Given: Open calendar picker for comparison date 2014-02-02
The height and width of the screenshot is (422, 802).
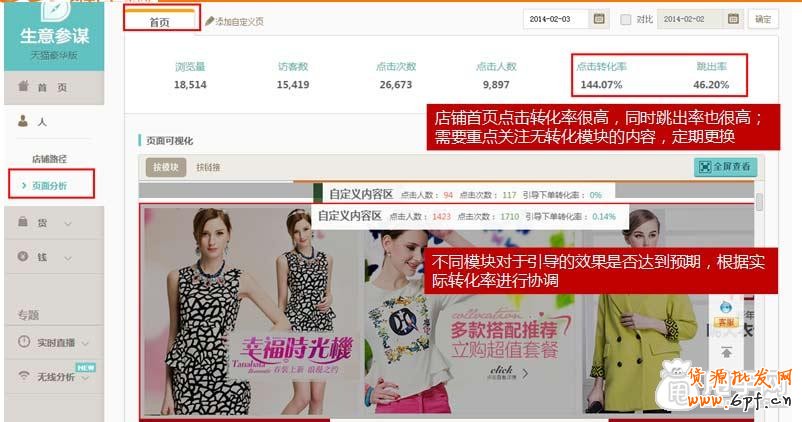Looking at the screenshot, I should [734, 19].
